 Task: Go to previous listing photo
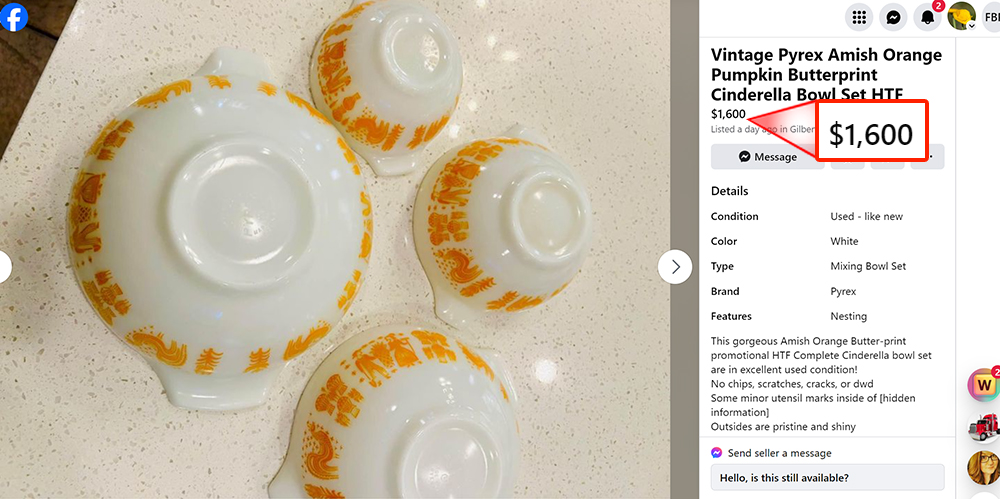[3, 267]
